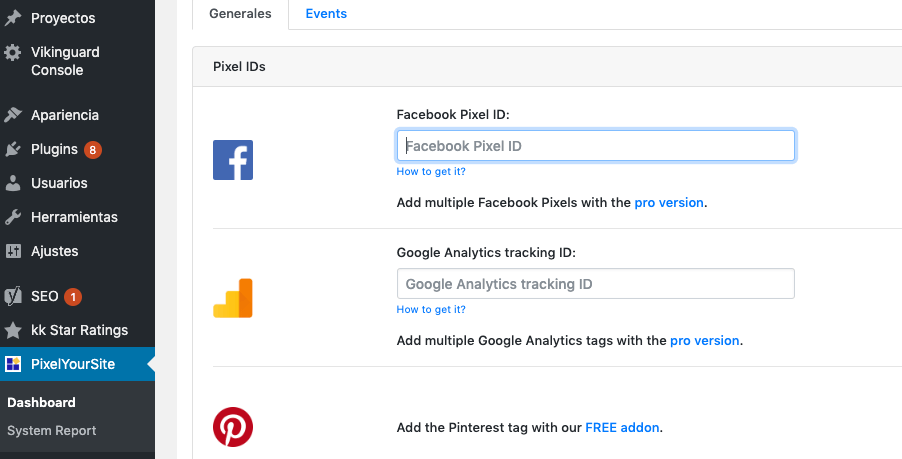
Task: Click the Vikinguard Console gear icon
Action: (x=13, y=52)
